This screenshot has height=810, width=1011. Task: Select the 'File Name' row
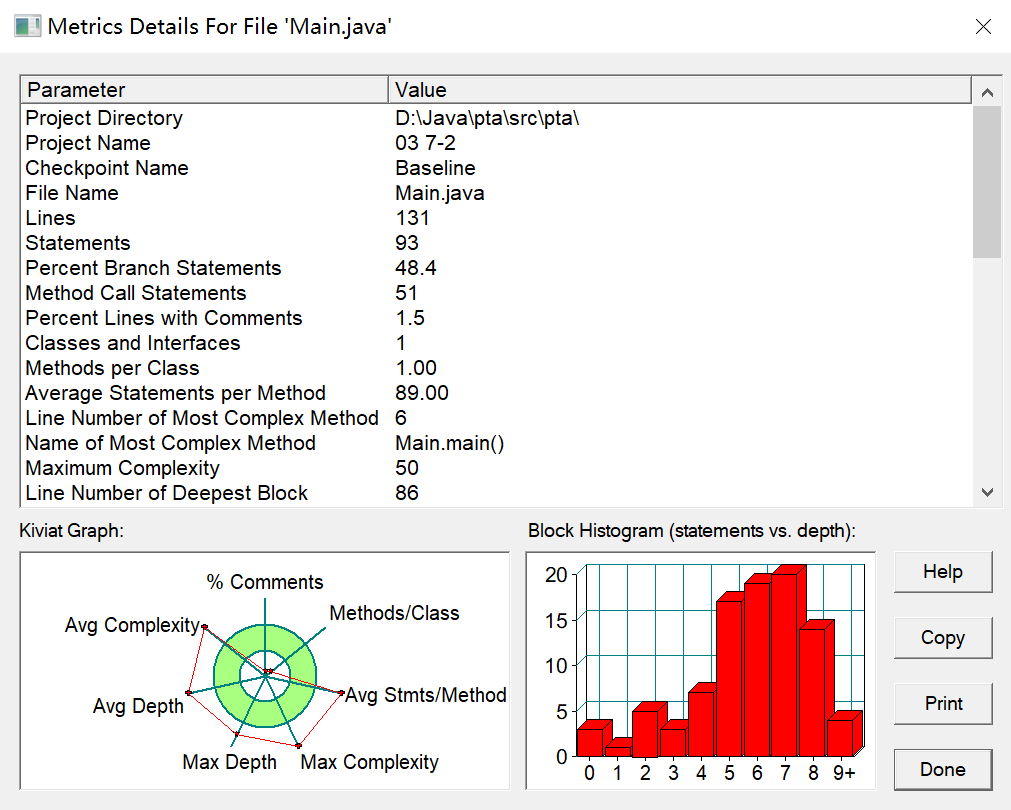pyautogui.click(x=496, y=193)
